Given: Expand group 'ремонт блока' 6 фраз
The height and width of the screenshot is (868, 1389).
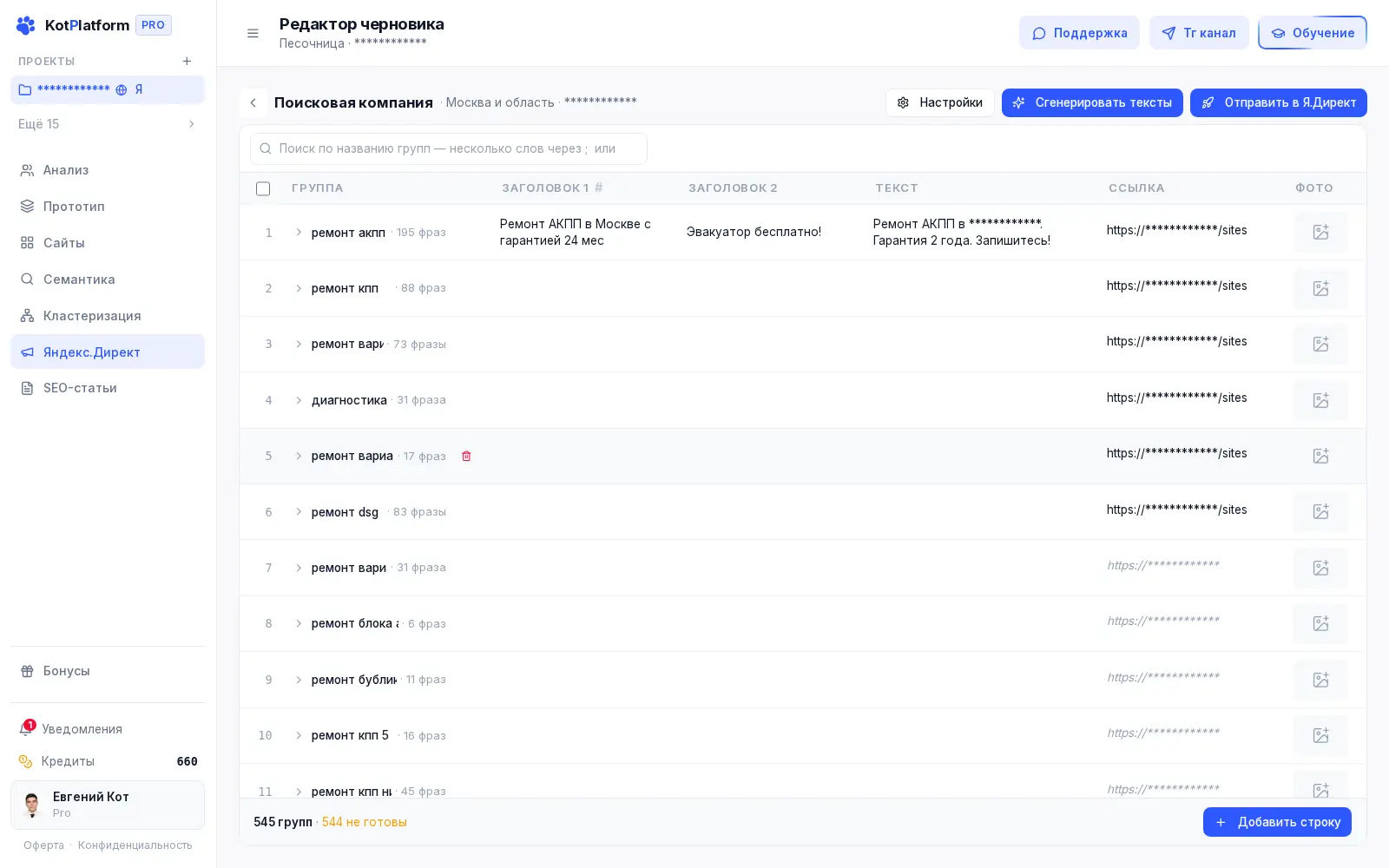Looking at the screenshot, I should click(299, 623).
